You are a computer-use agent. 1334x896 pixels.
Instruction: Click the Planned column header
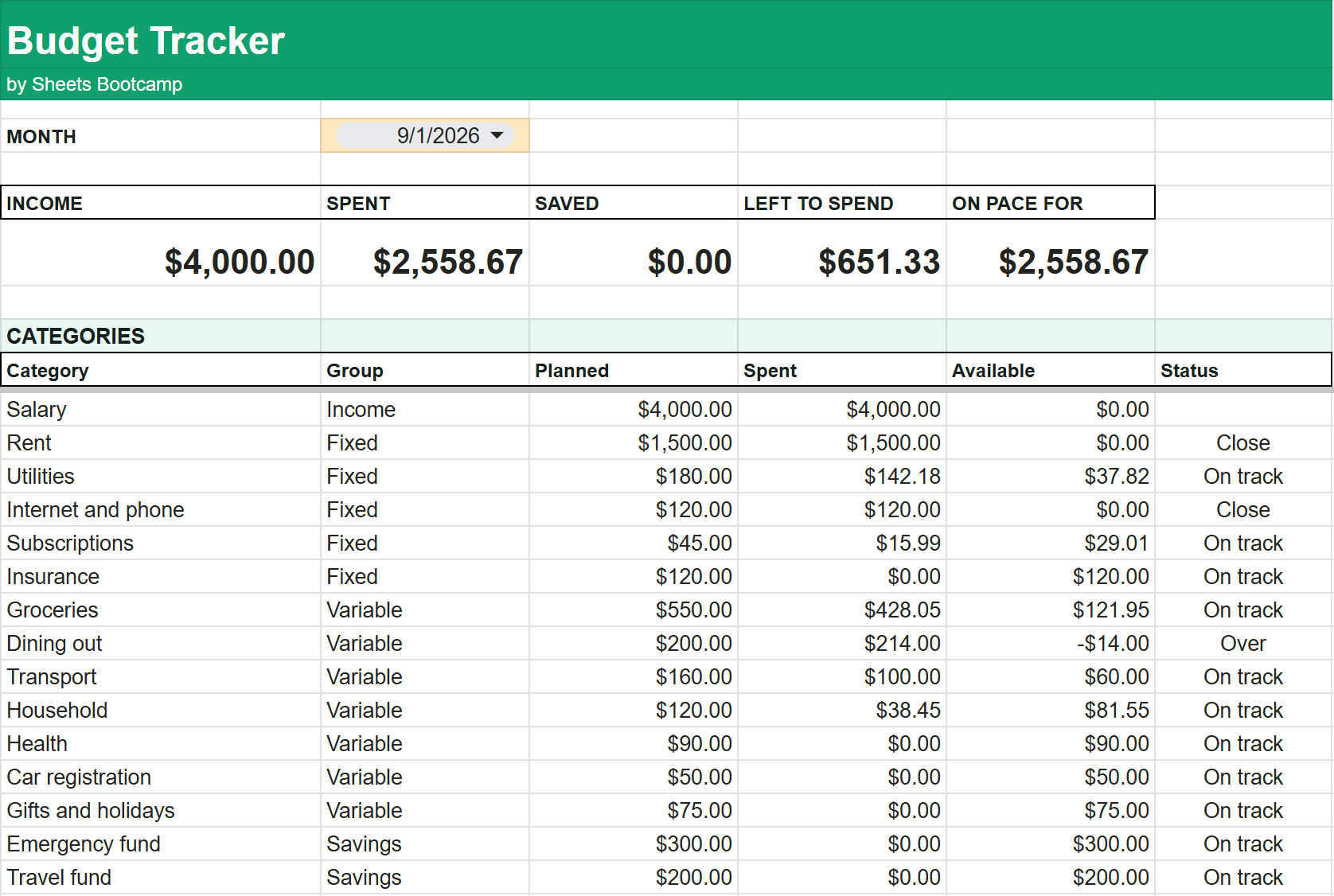point(634,370)
